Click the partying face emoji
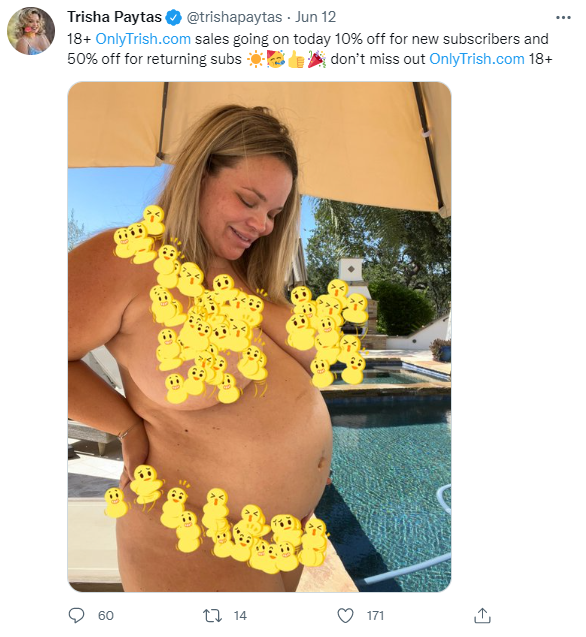Screen dimensions: 586x637 276,59
